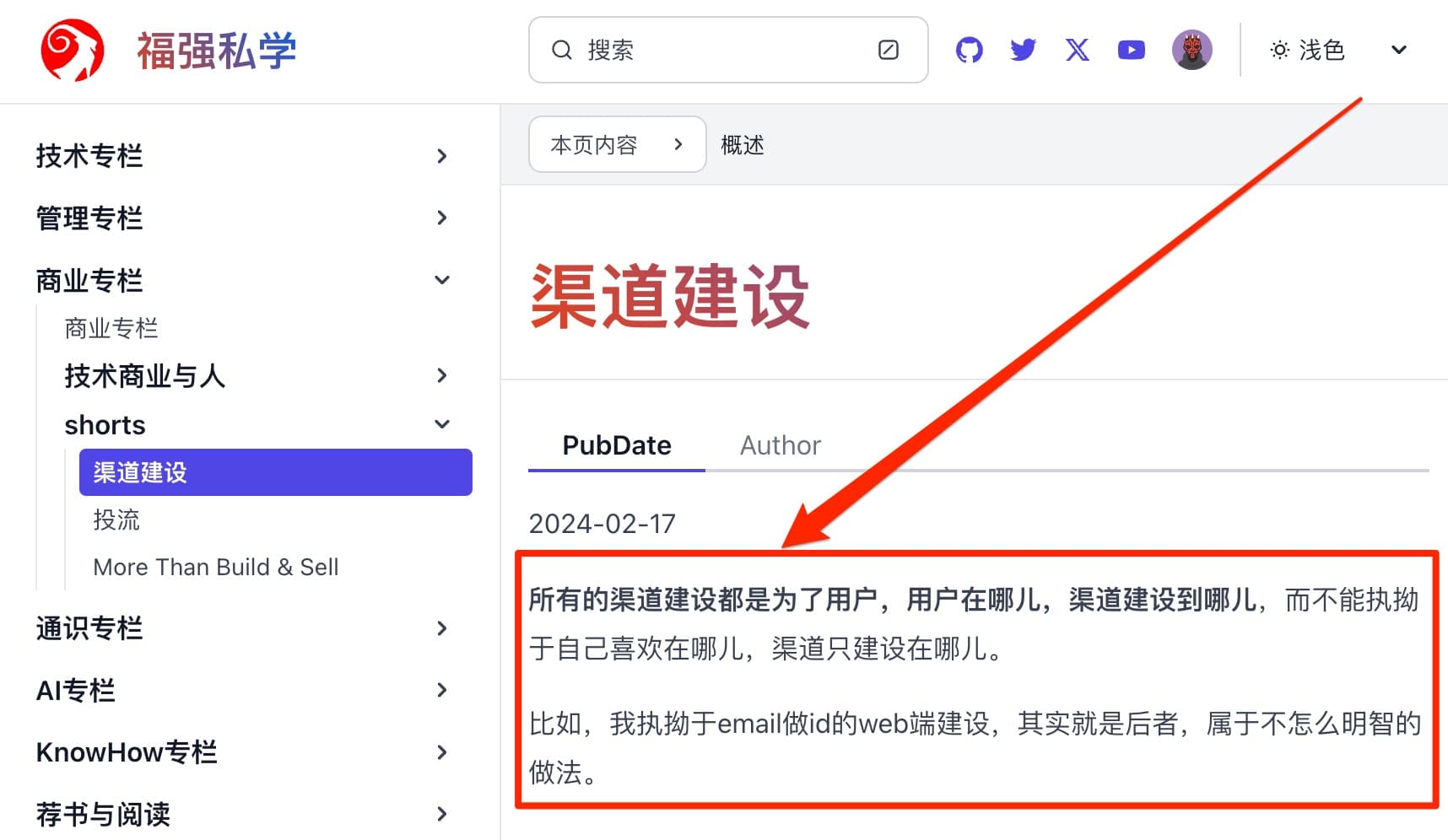Open the Twitter bird icon link
Image resolution: width=1448 pixels, height=840 pixels.
coord(1023,51)
